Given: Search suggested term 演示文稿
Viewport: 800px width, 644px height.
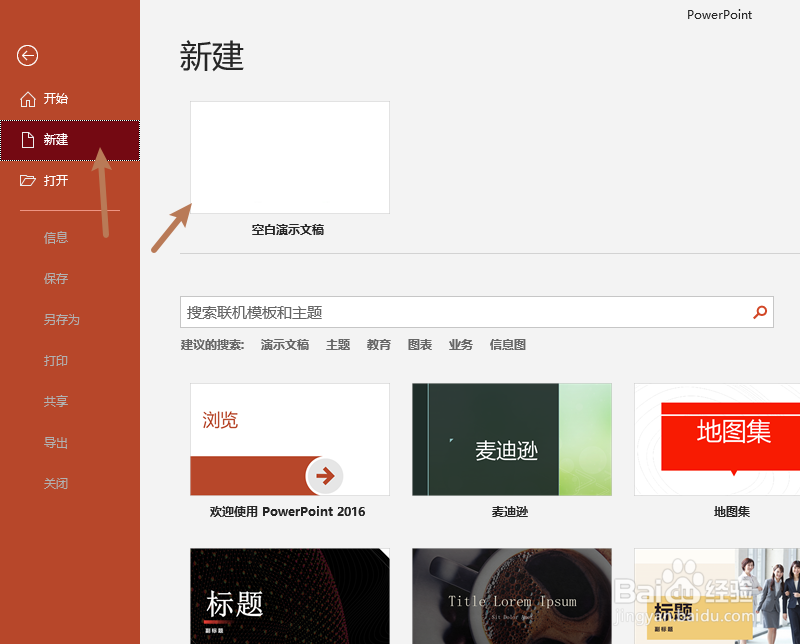Looking at the screenshot, I should pos(285,345).
